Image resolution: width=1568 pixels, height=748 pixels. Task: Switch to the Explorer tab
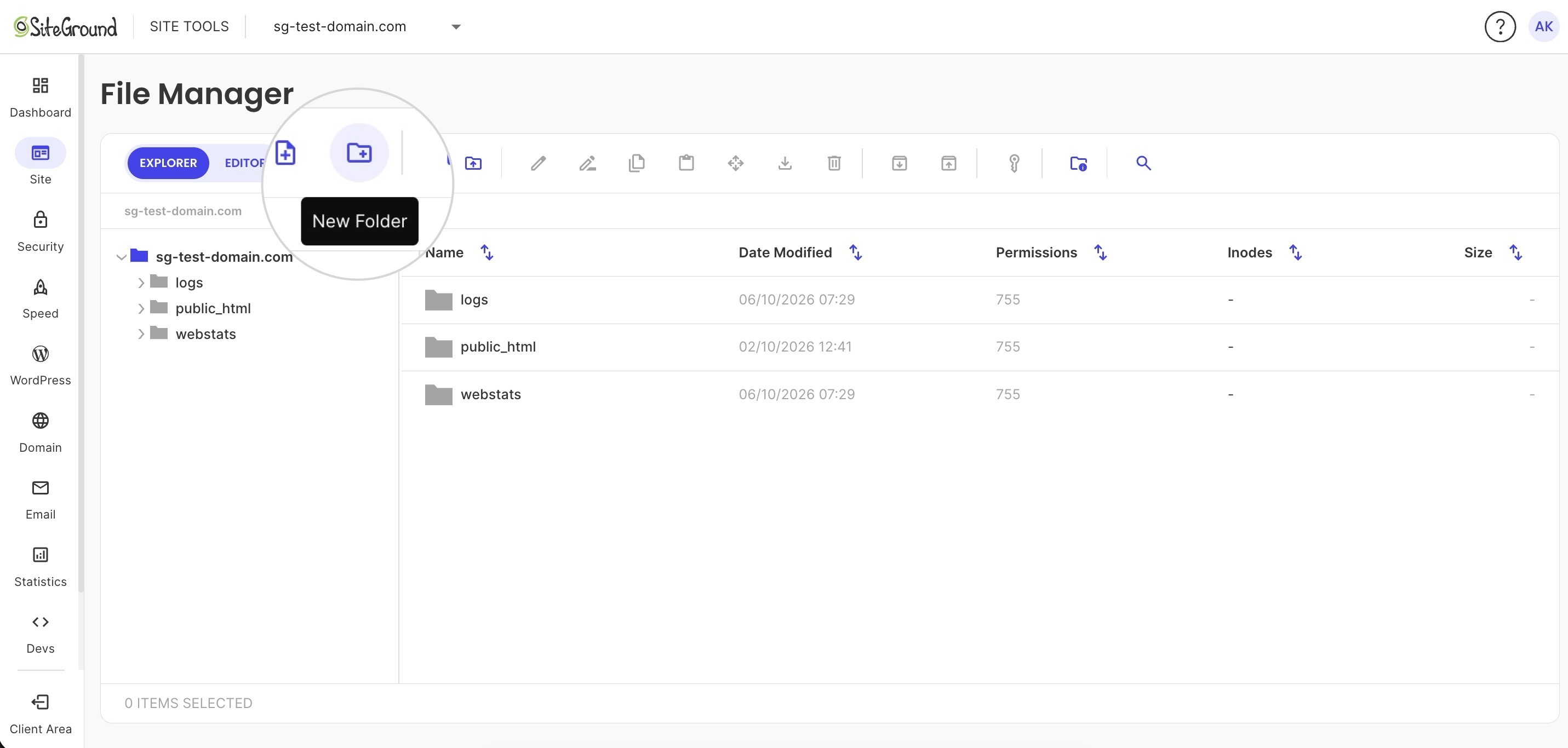pos(168,163)
